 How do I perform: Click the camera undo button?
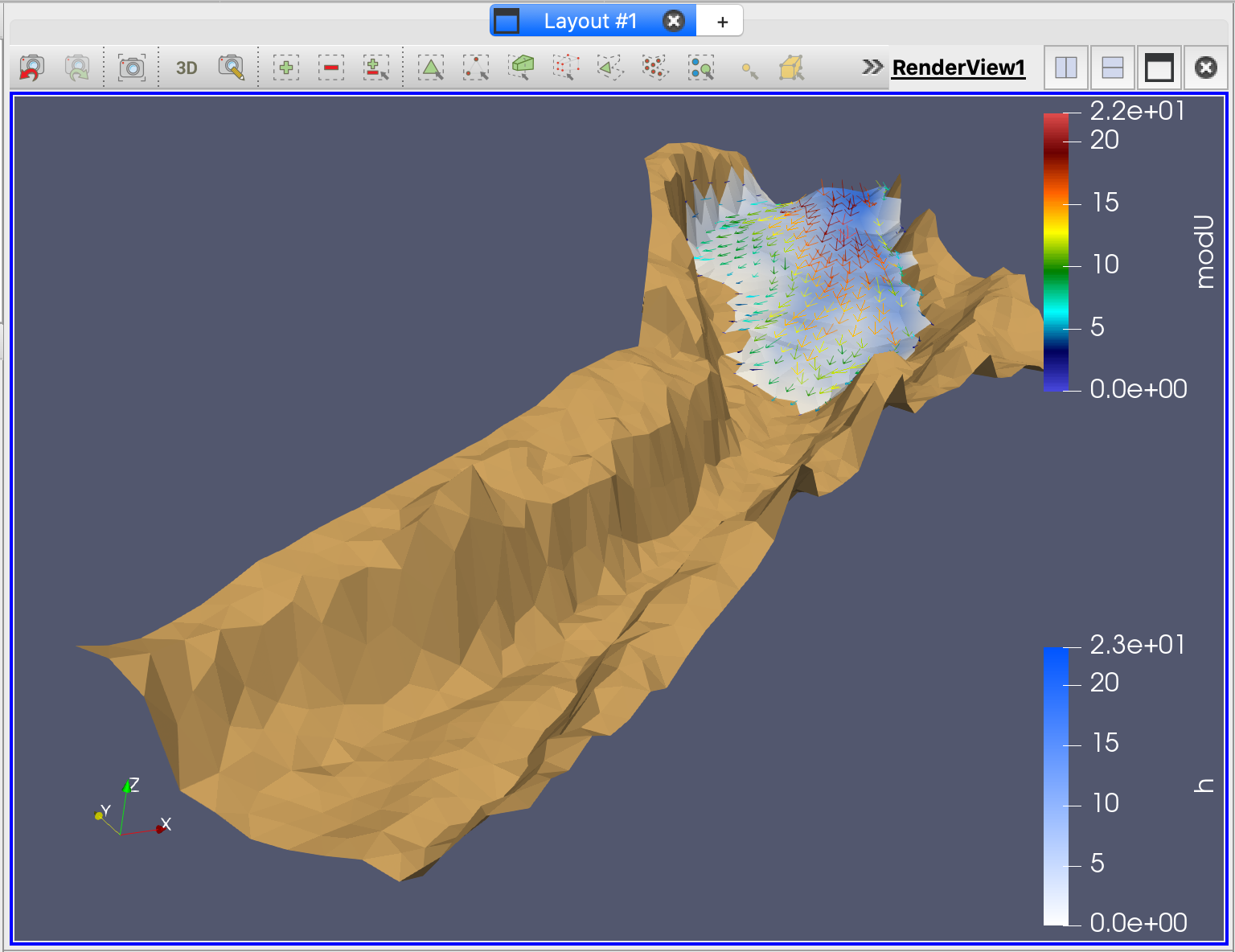coord(31,68)
